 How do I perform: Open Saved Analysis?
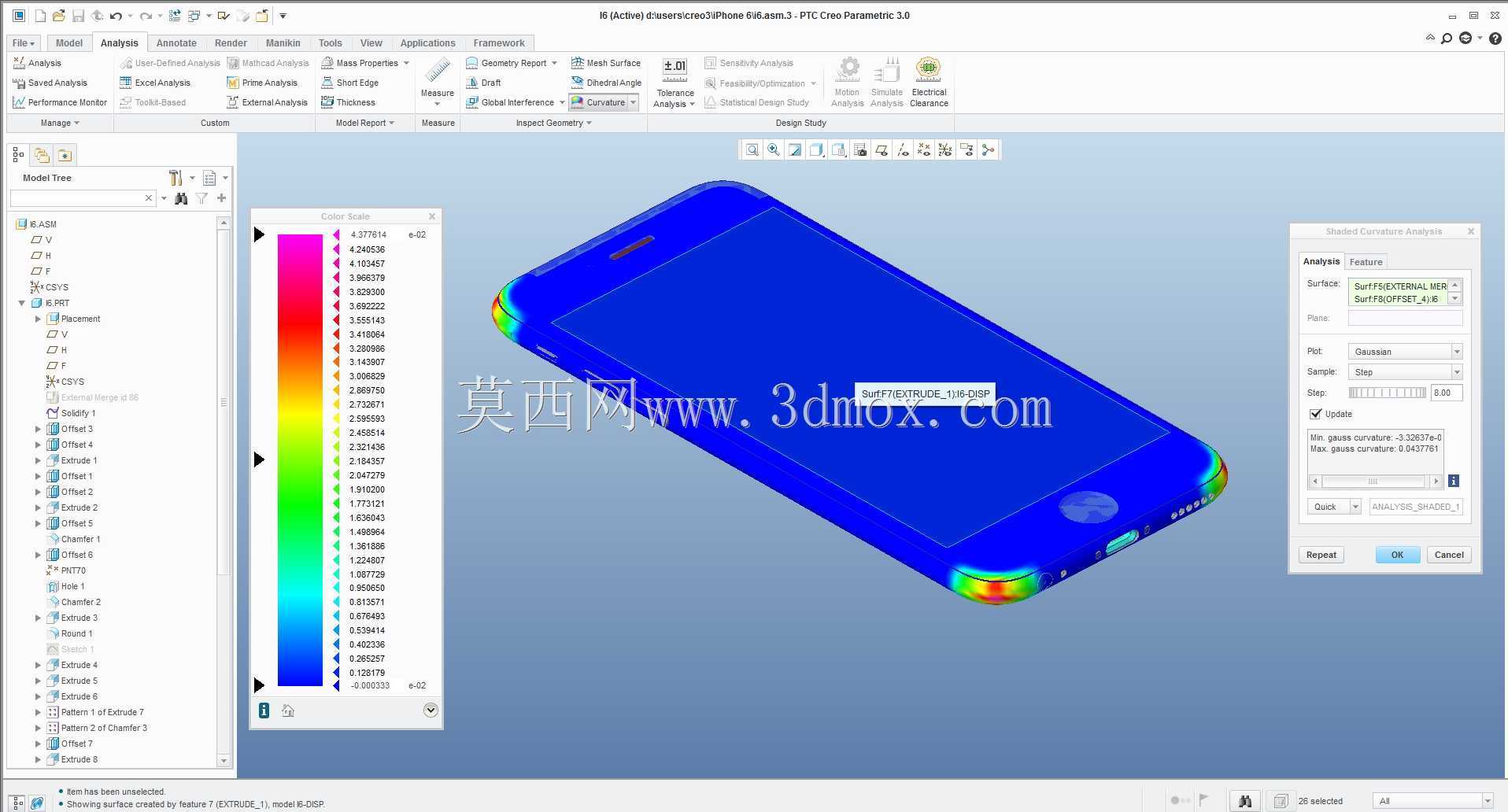pyautogui.click(x=50, y=83)
